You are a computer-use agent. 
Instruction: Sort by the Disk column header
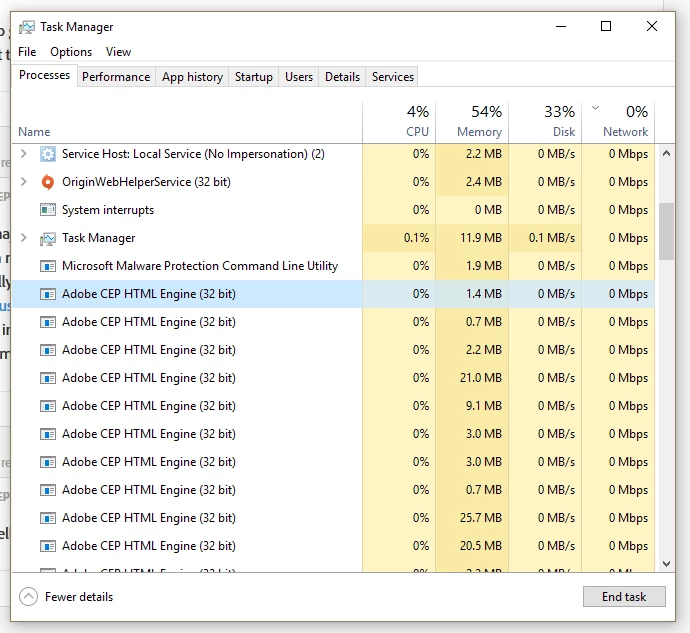pyautogui.click(x=545, y=121)
